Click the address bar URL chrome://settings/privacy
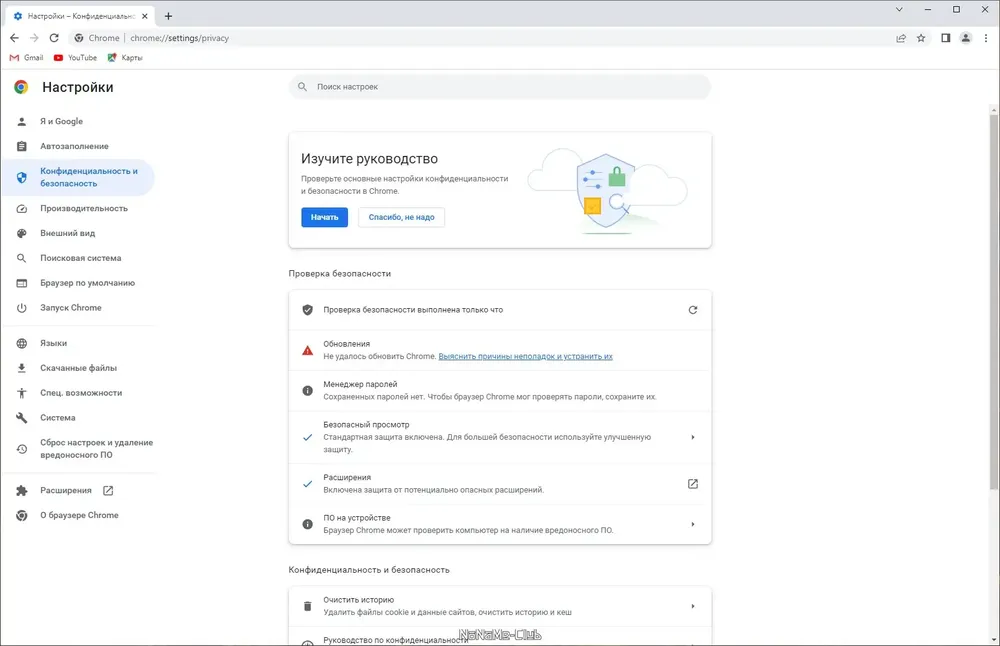The width and height of the screenshot is (1000, 646). 179,38
